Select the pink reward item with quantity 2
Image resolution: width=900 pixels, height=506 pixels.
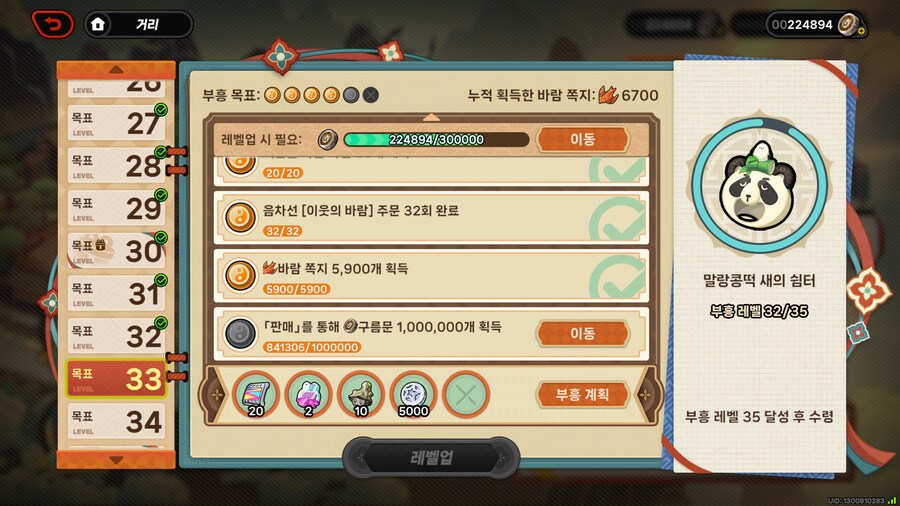(x=308, y=394)
